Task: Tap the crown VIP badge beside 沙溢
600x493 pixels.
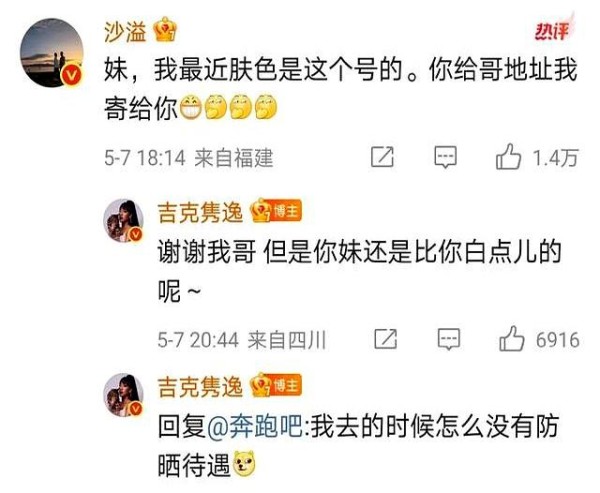Action: tap(165, 29)
